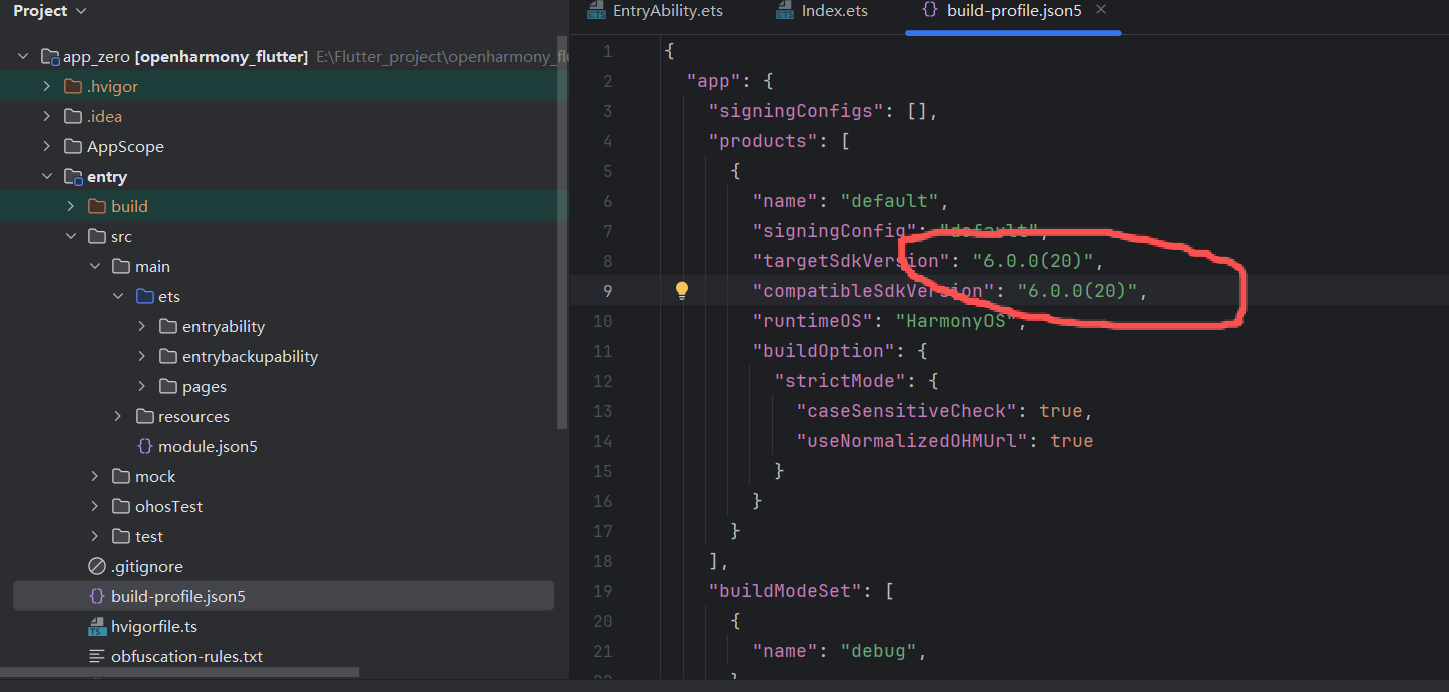This screenshot has width=1449, height=692.
Task: Click the "compatibleSdkVersion" key
Action: (872, 291)
